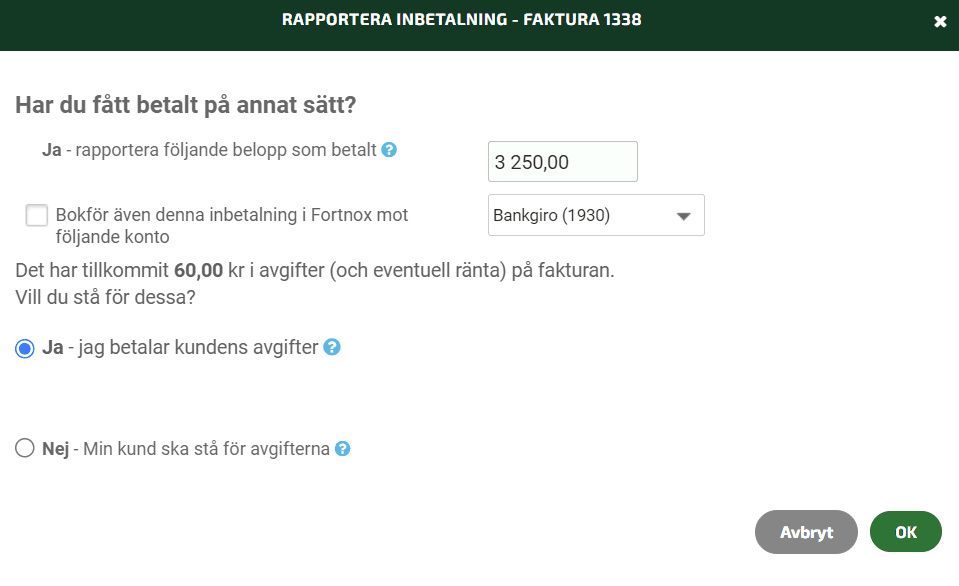
Task: Confirm the payment with the OK button
Action: [906, 532]
